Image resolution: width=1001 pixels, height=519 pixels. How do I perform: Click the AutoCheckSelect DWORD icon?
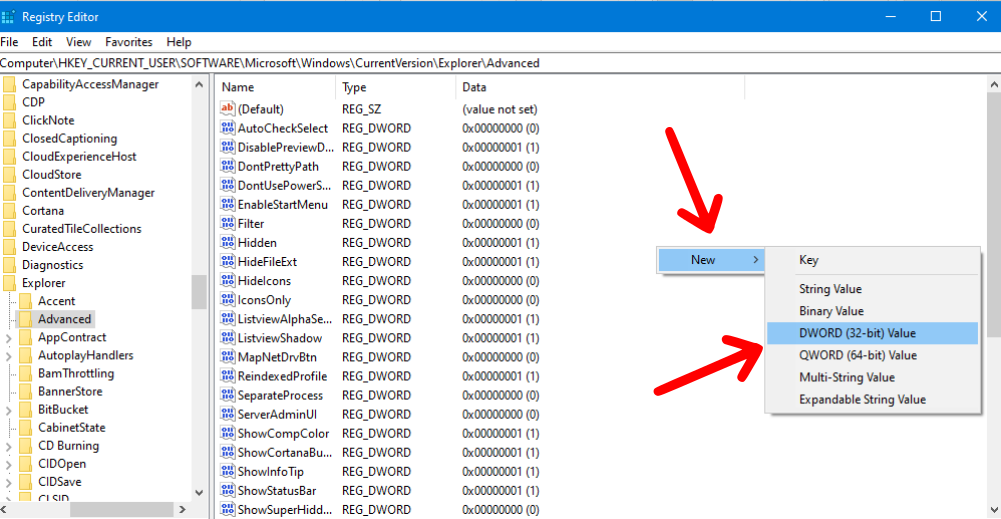pyautogui.click(x=227, y=128)
